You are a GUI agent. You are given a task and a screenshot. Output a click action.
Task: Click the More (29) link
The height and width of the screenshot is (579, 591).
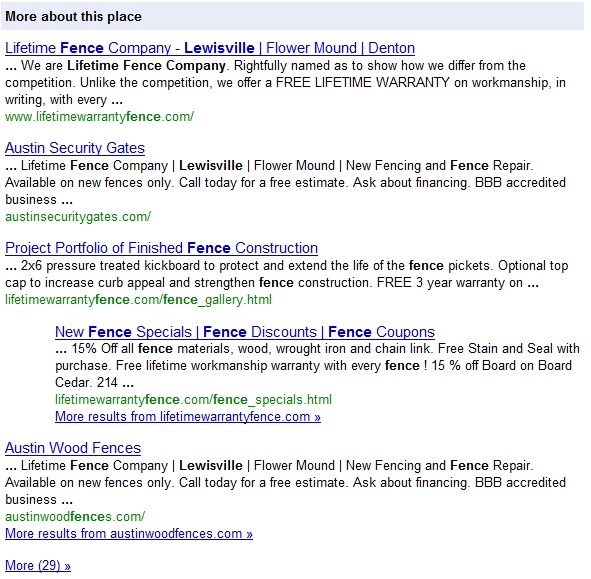click(38, 565)
